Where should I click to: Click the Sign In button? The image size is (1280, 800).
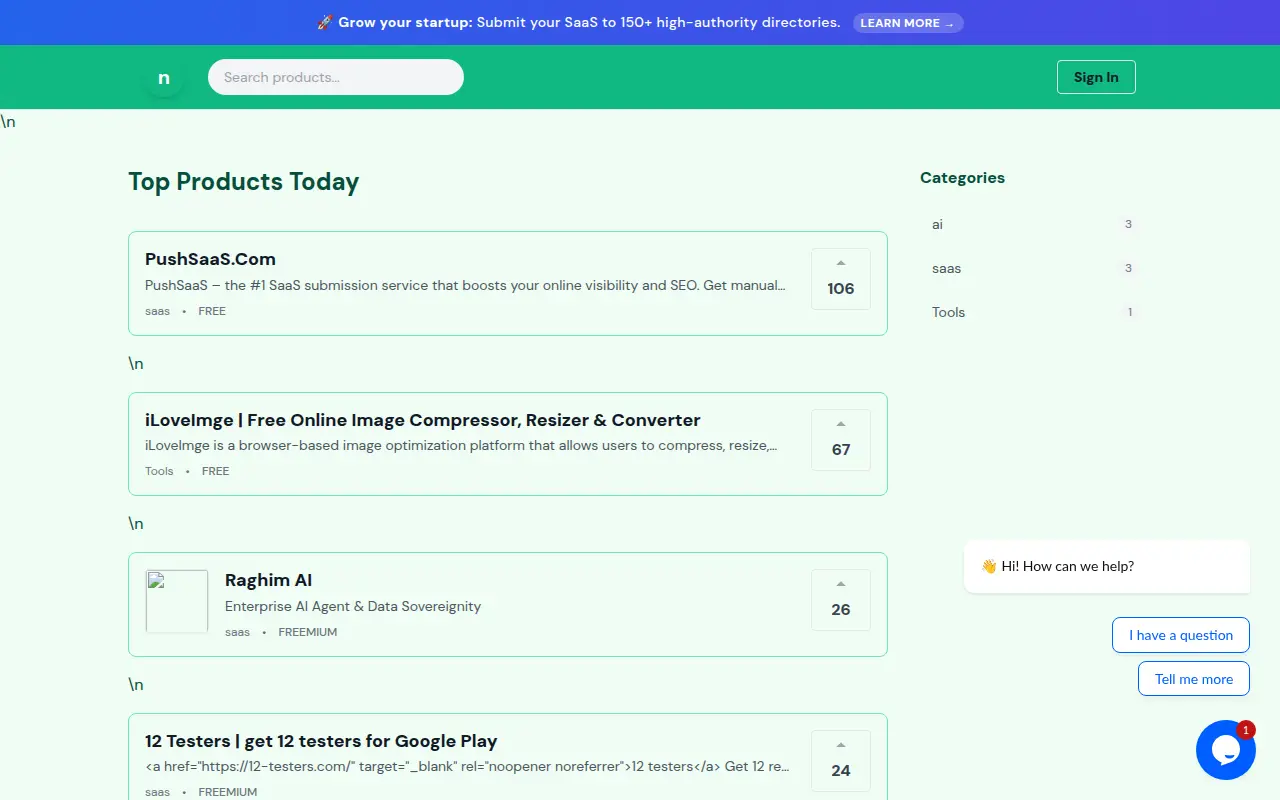[1096, 77]
